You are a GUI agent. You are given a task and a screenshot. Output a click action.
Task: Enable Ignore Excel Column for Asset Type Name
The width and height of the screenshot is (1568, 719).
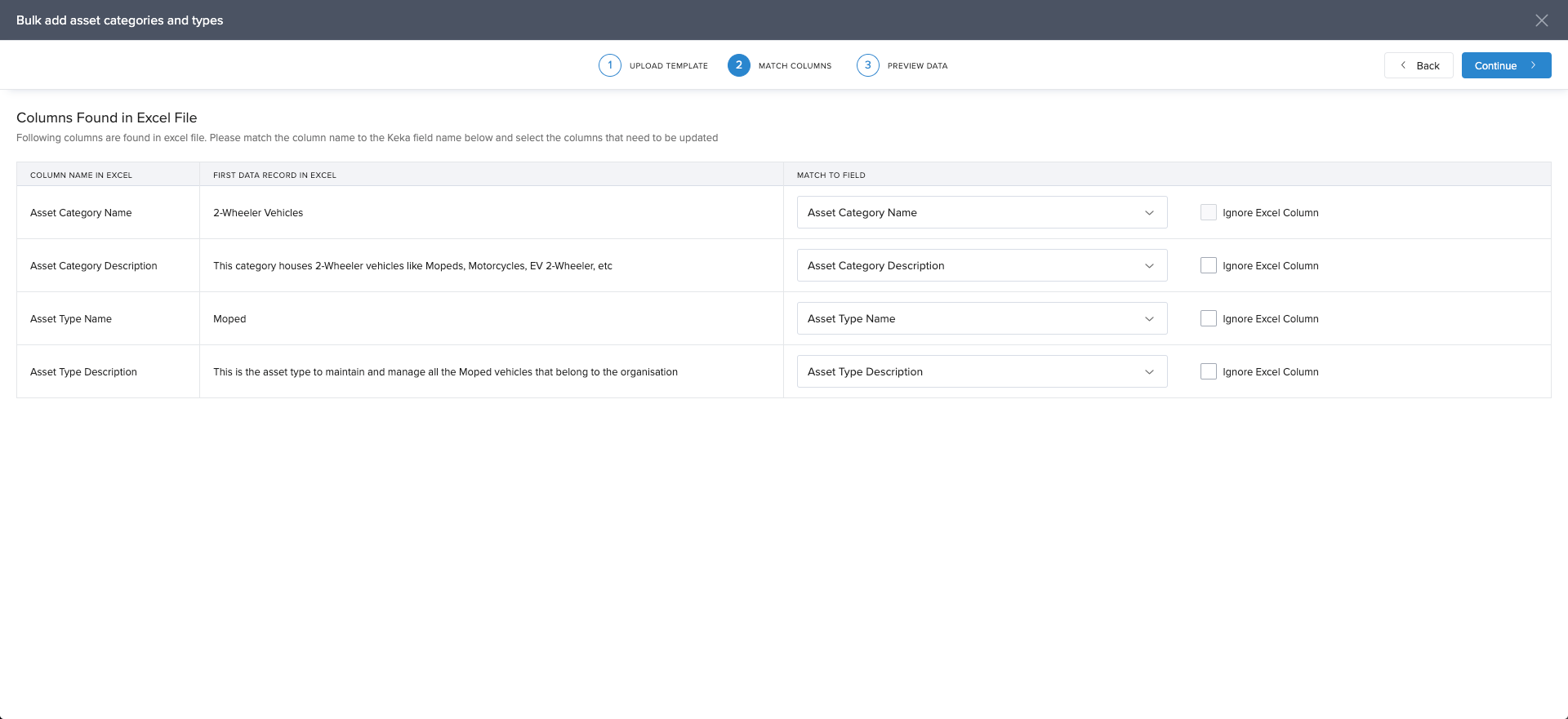1209,318
